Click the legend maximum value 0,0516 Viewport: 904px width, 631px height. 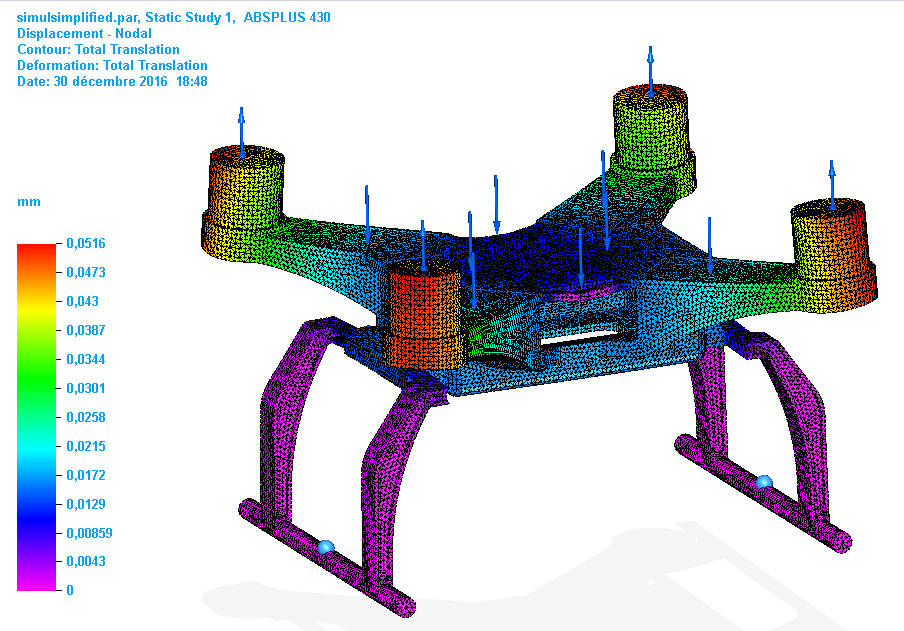[86, 243]
